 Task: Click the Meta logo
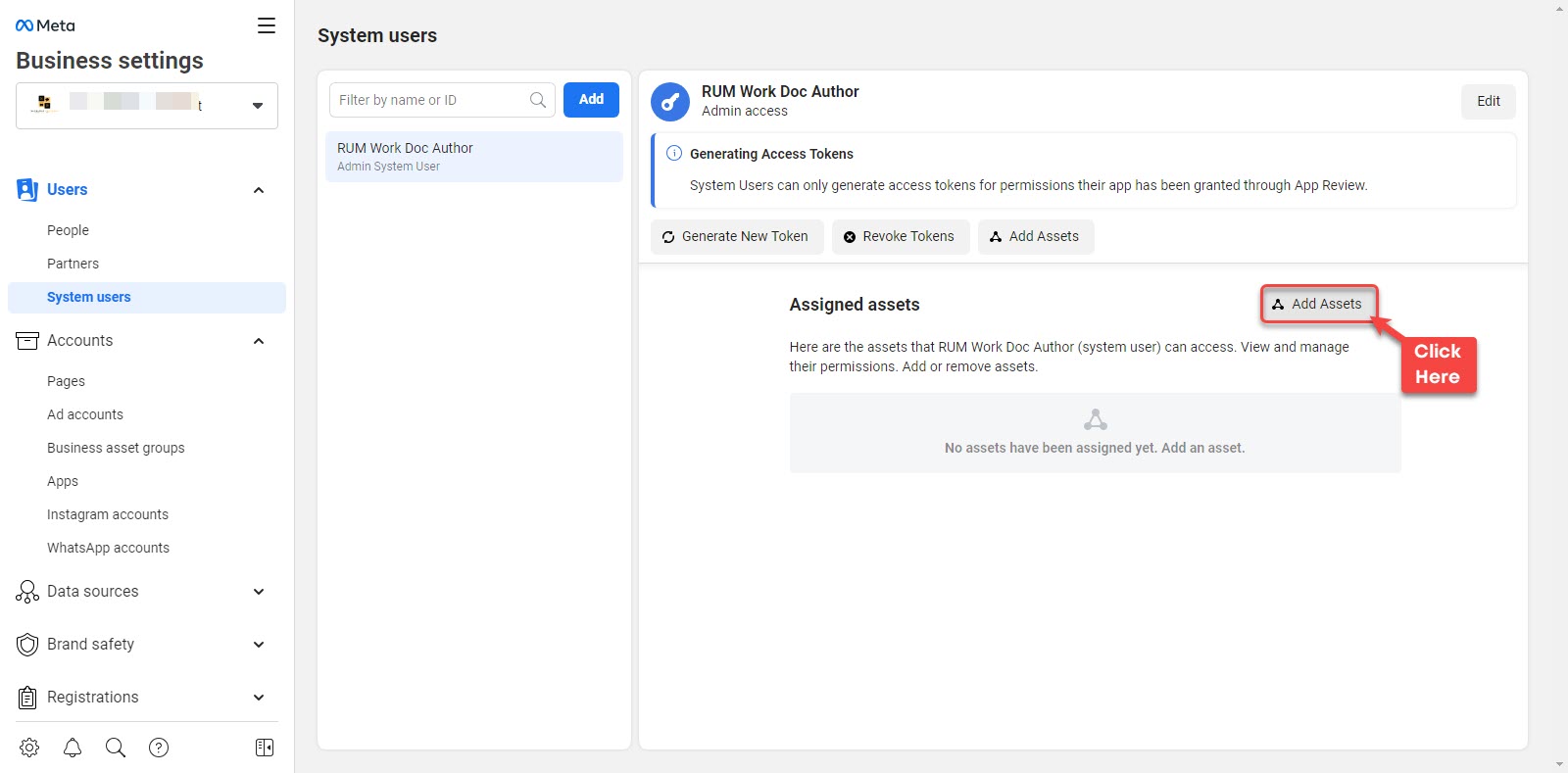[45, 25]
